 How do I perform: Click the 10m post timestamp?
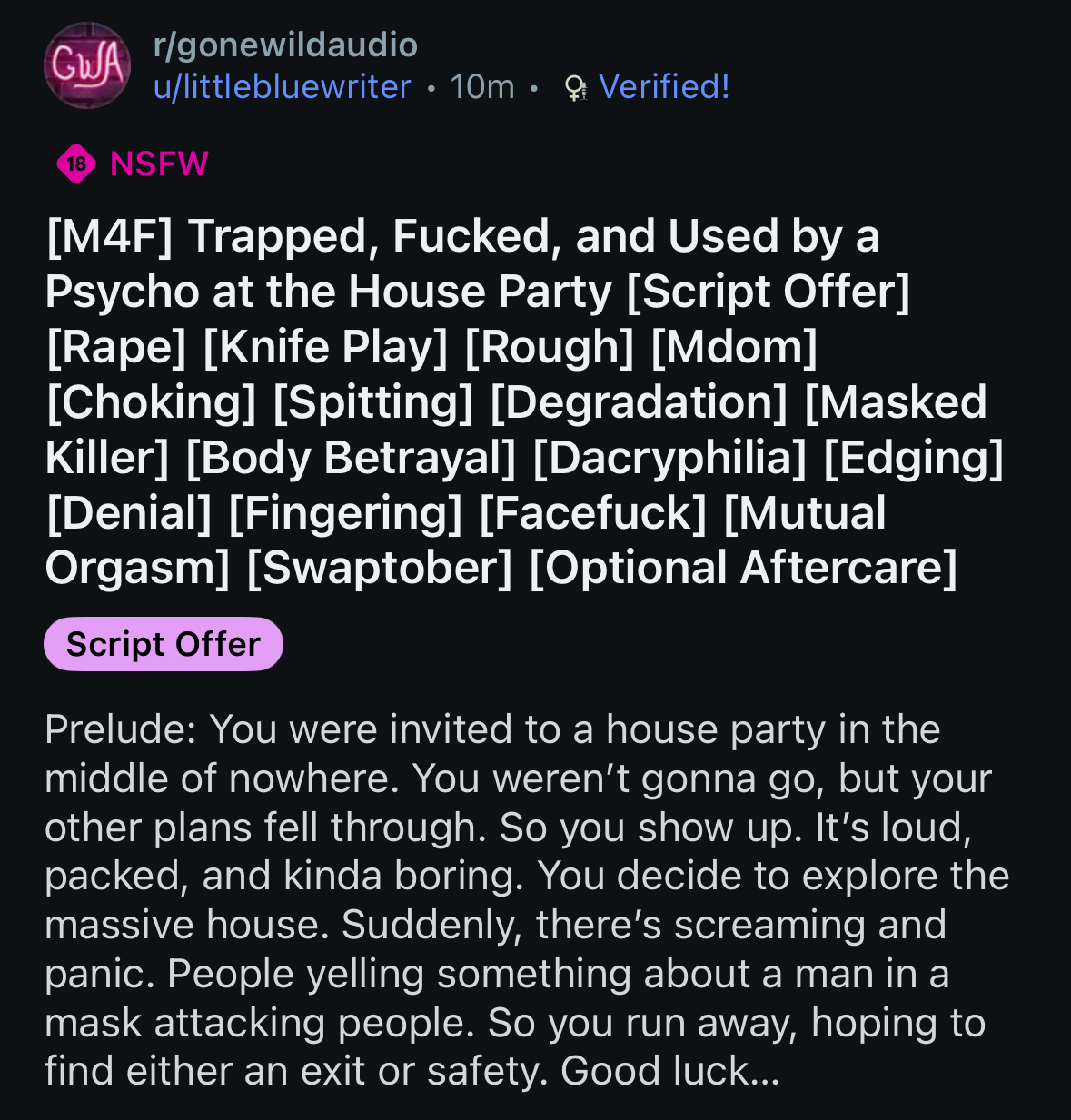coord(482,87)
